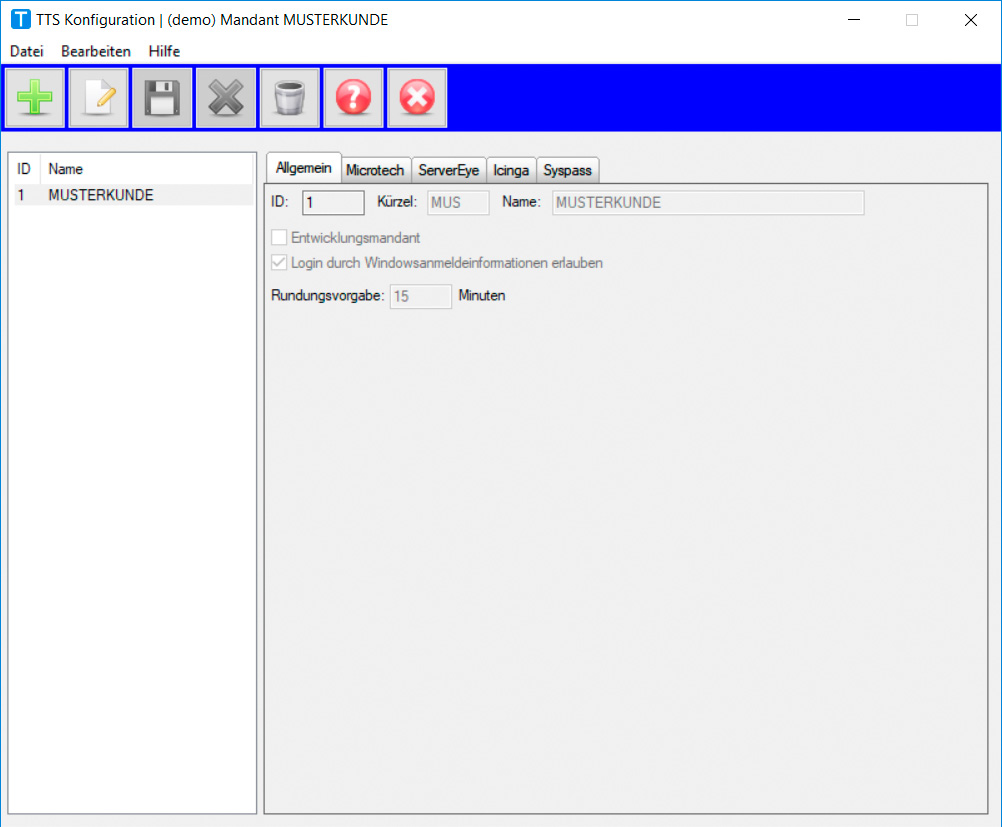This screenshot has height=827, width=1002.
Task: Switch to the Microtech tab
Action: click(375, 170)
